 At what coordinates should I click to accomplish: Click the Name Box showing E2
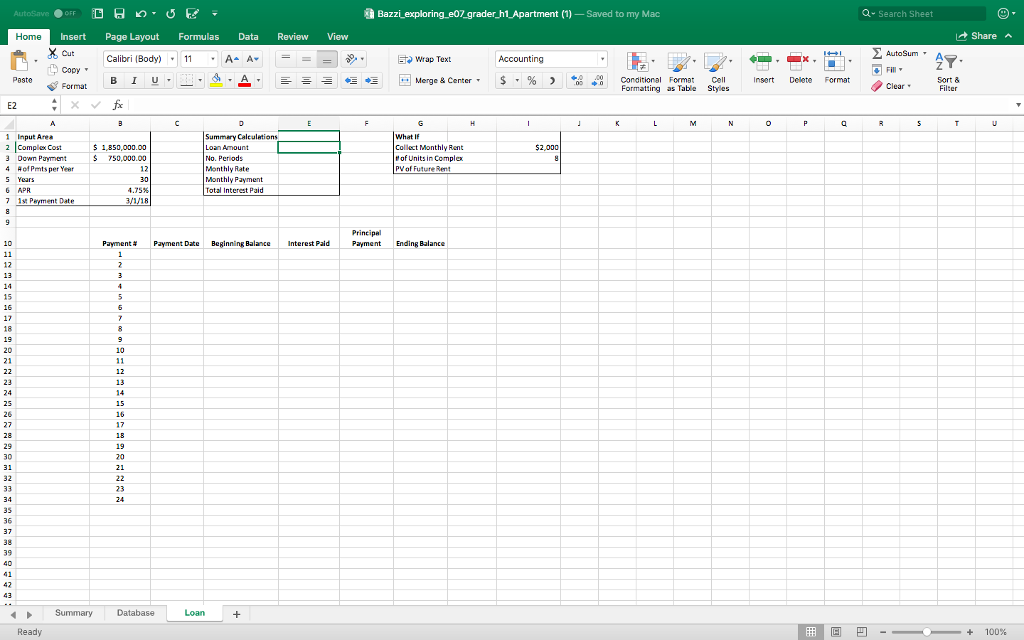pos(22,104)
